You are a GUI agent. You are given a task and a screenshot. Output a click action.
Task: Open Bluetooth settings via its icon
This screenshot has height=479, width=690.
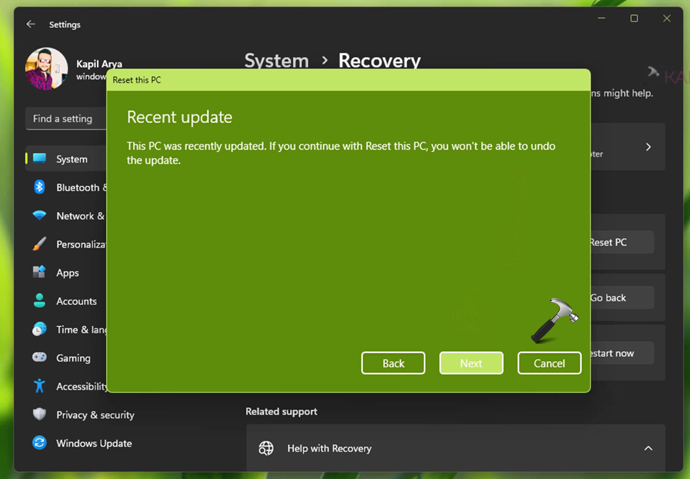click(40, 187)
